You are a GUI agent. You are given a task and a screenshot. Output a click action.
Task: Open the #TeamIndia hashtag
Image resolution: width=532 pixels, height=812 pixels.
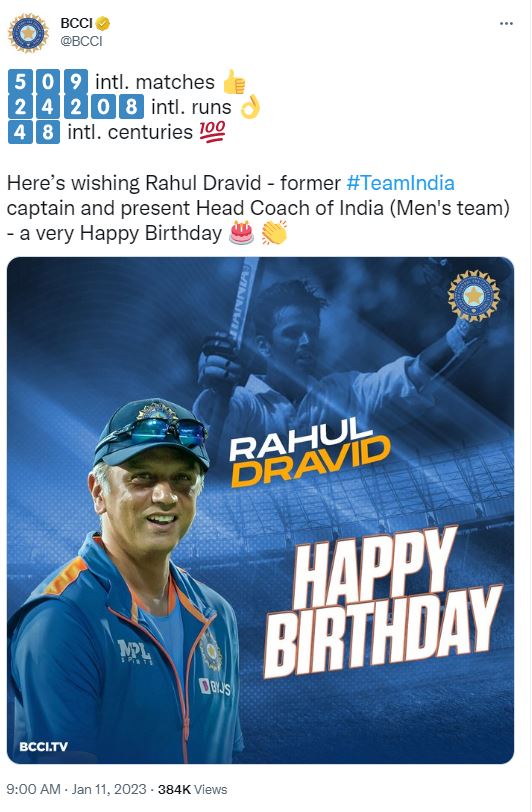400,183
